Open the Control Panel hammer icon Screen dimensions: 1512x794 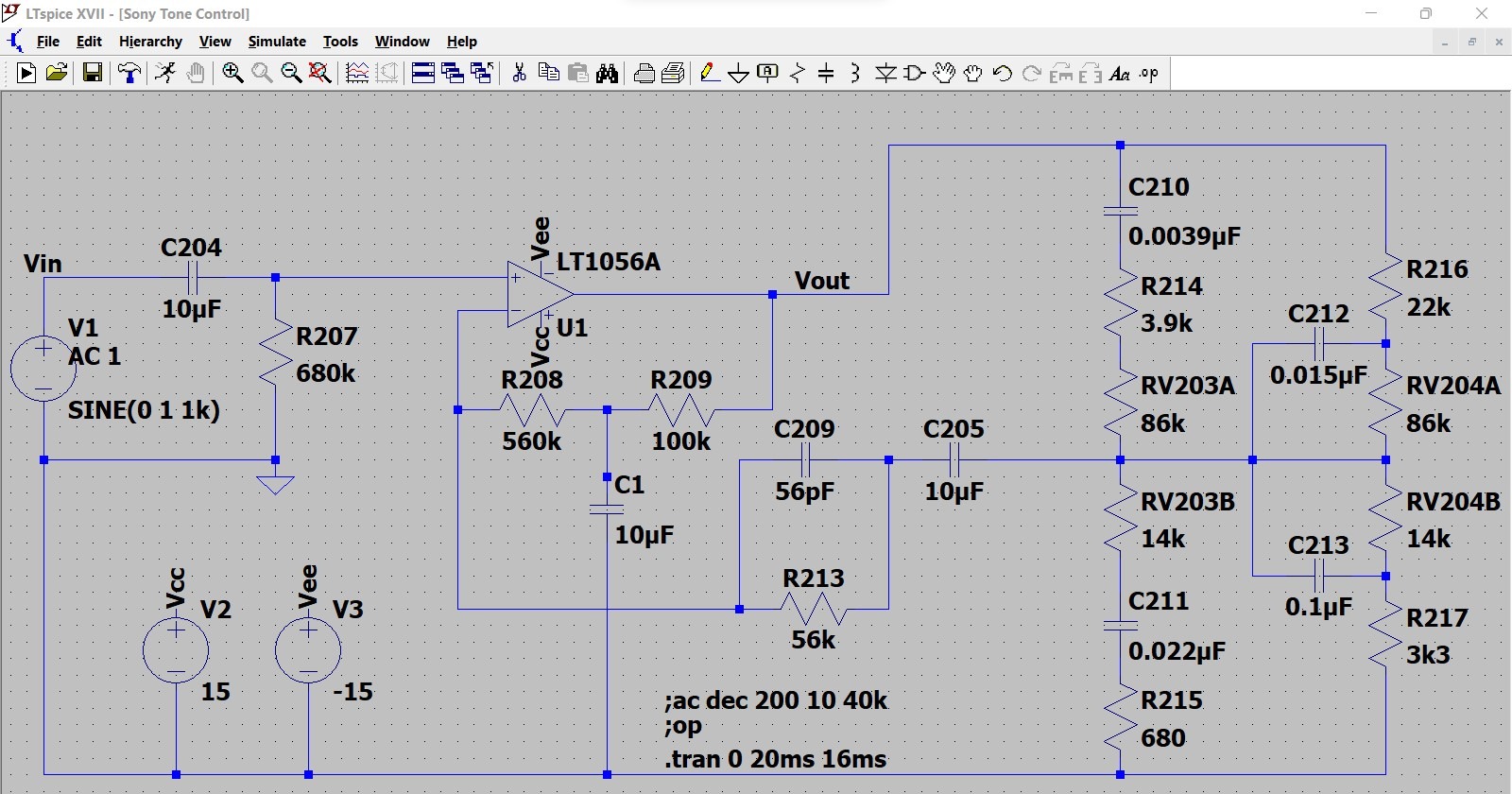(129, 73)
